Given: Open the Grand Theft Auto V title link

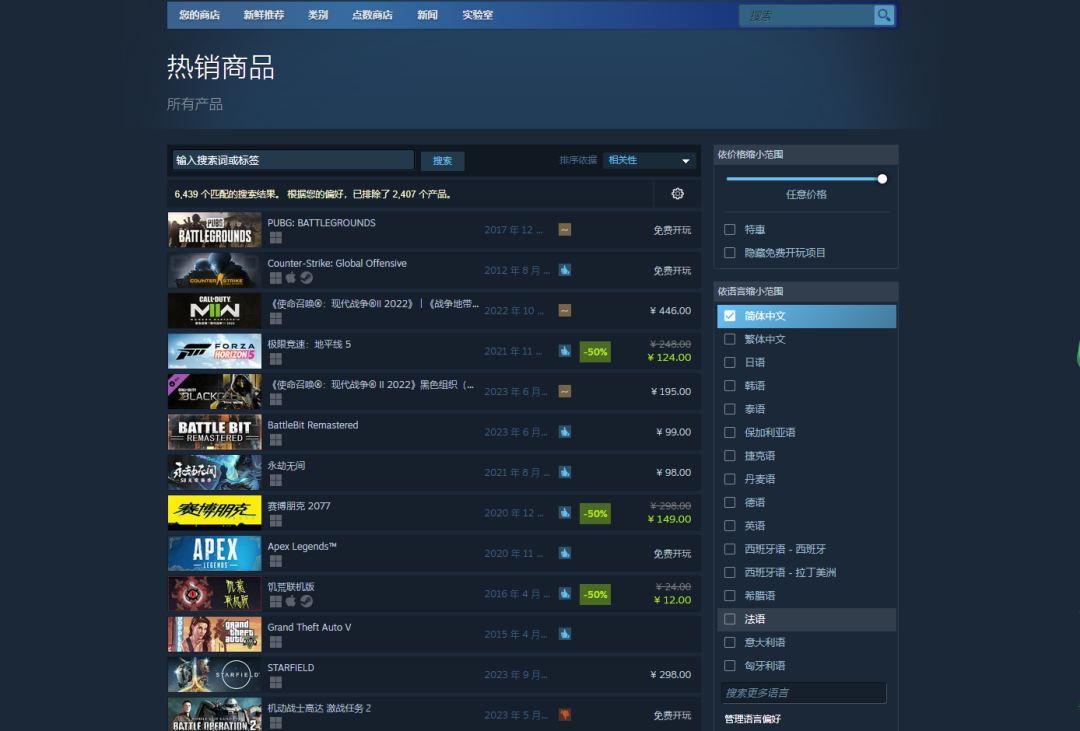Looking at the screenshot, I should coord(309,627).
